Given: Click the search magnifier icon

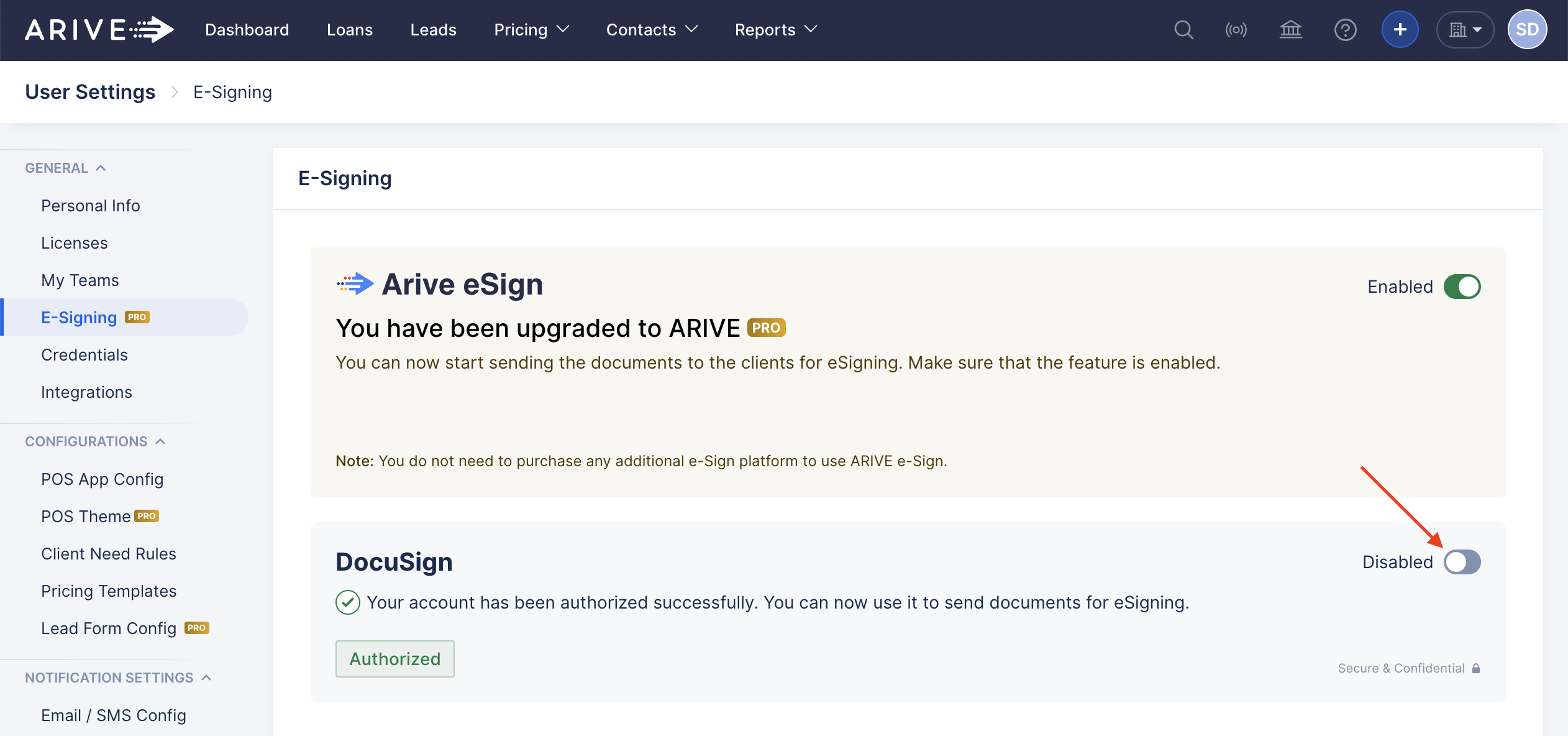Looking at the screenshot, I should (x=1183, y=30).
